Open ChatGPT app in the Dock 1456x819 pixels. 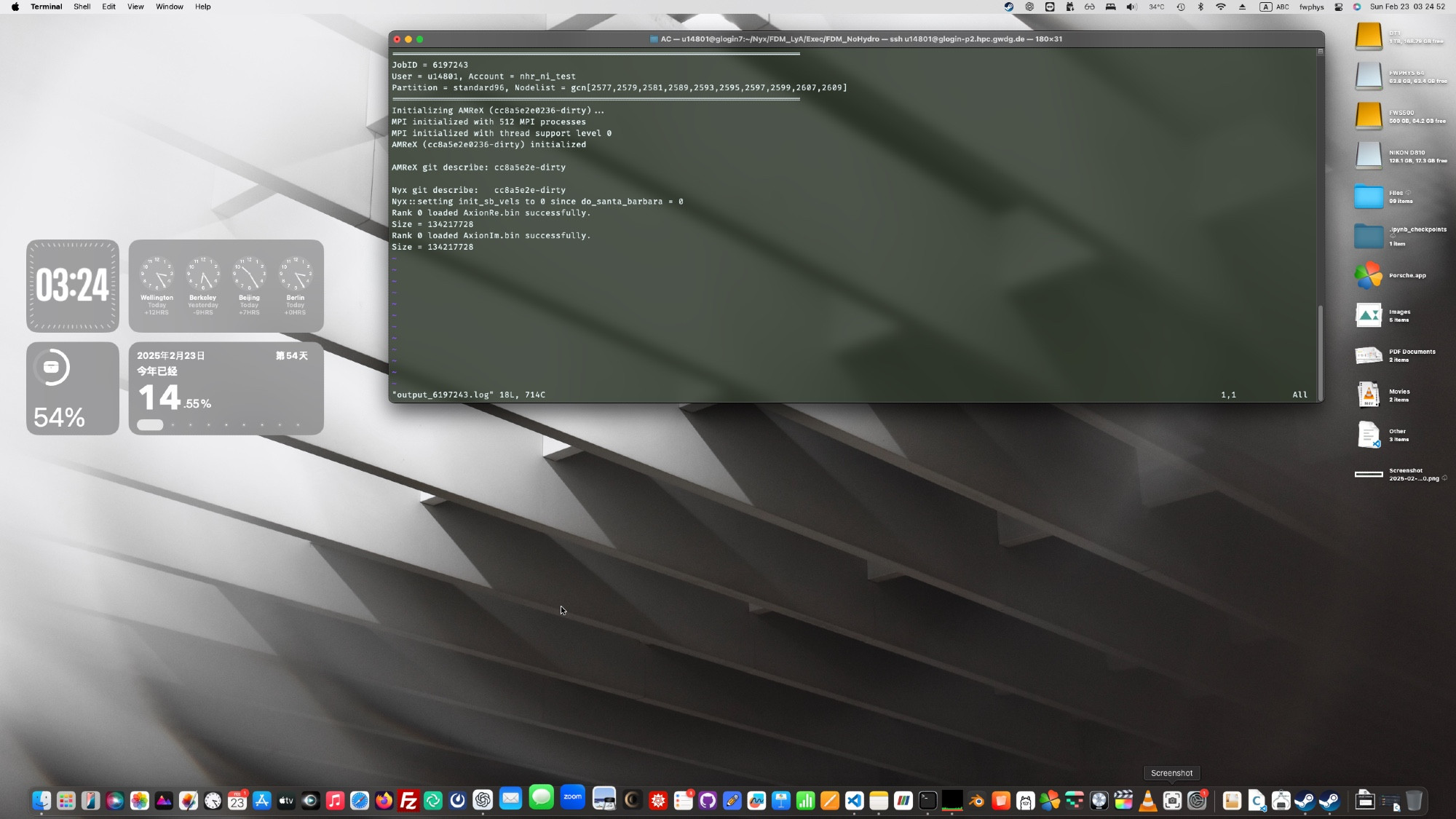[x=483, y=801]
